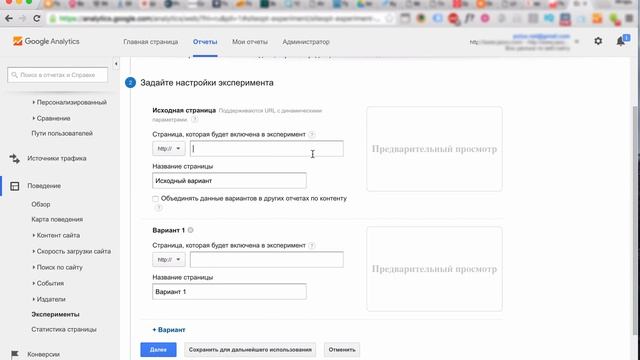The image size is (640, 360).
Task: Open Администратор tab
Action: [306, 42]
